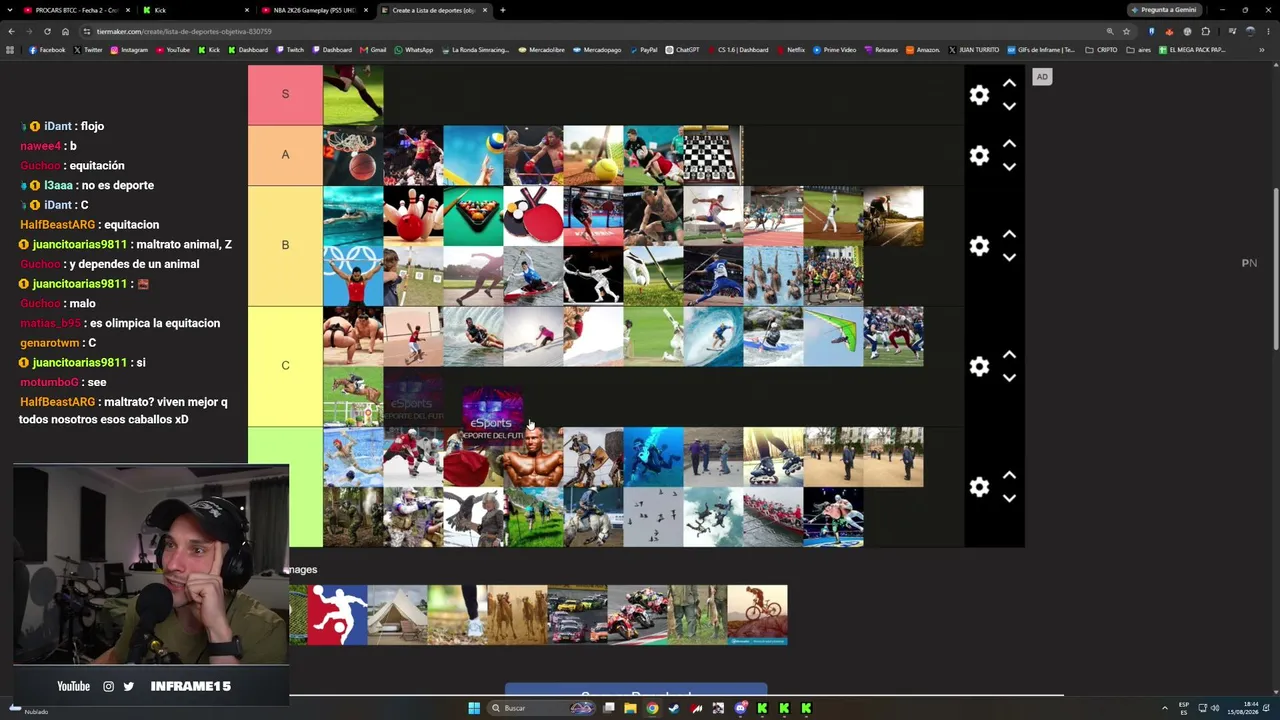Open the Windows Start menu
This screenshot has height=720, width=1280.
[x=474, y=708]
